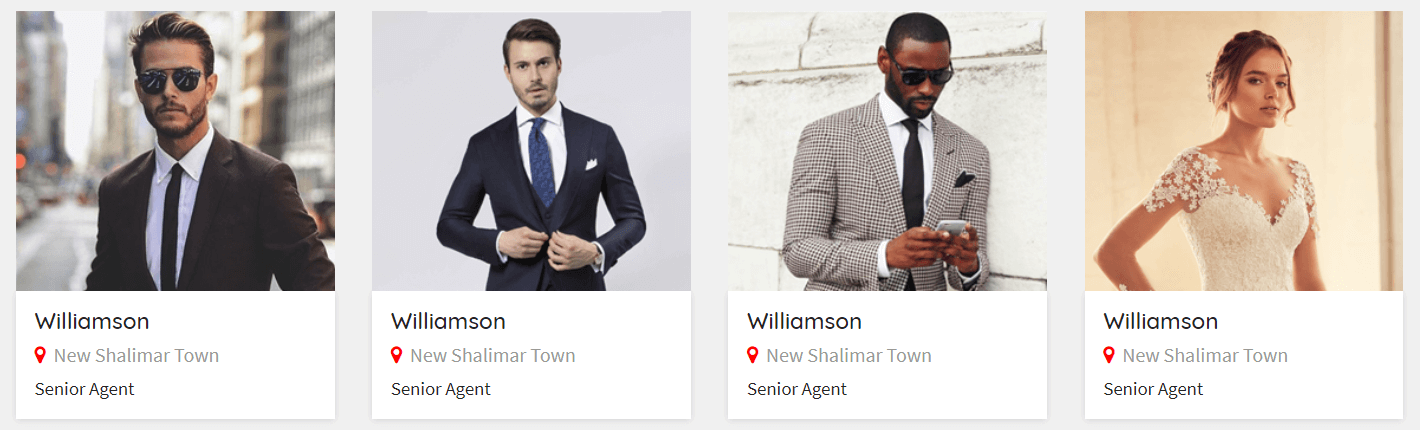Screen dimensions: 1420x430
Task: Click Senior Agent label on second card
Action: 441,389
